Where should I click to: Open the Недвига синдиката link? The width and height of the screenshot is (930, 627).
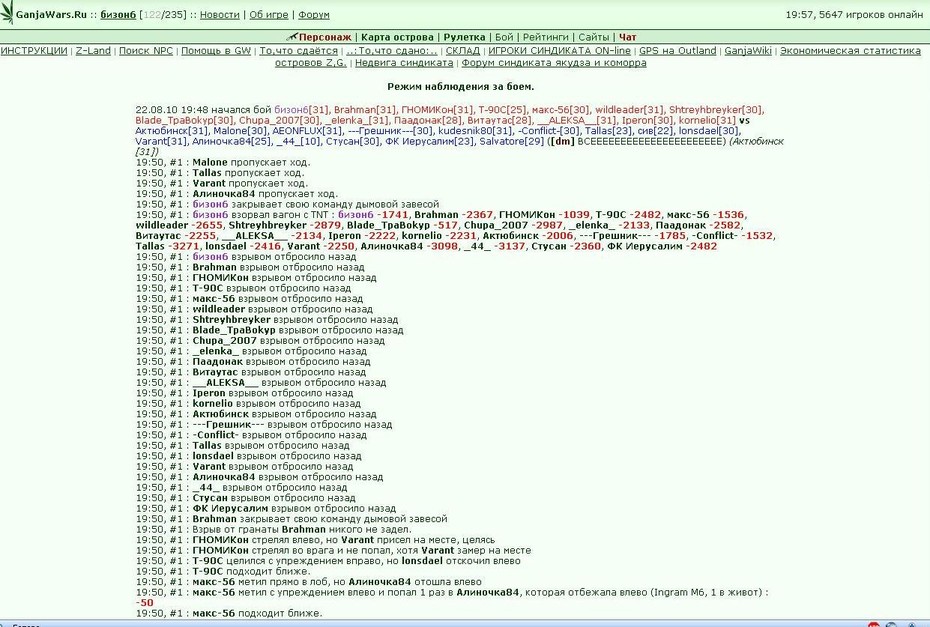click(x=404, y=63)
